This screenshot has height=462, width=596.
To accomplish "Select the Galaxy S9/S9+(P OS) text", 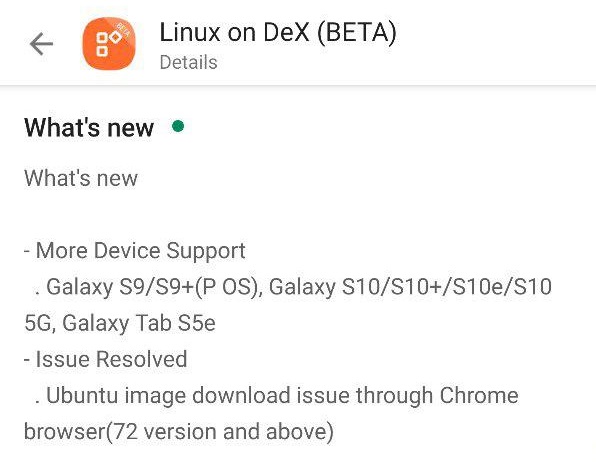I will 154,287.
